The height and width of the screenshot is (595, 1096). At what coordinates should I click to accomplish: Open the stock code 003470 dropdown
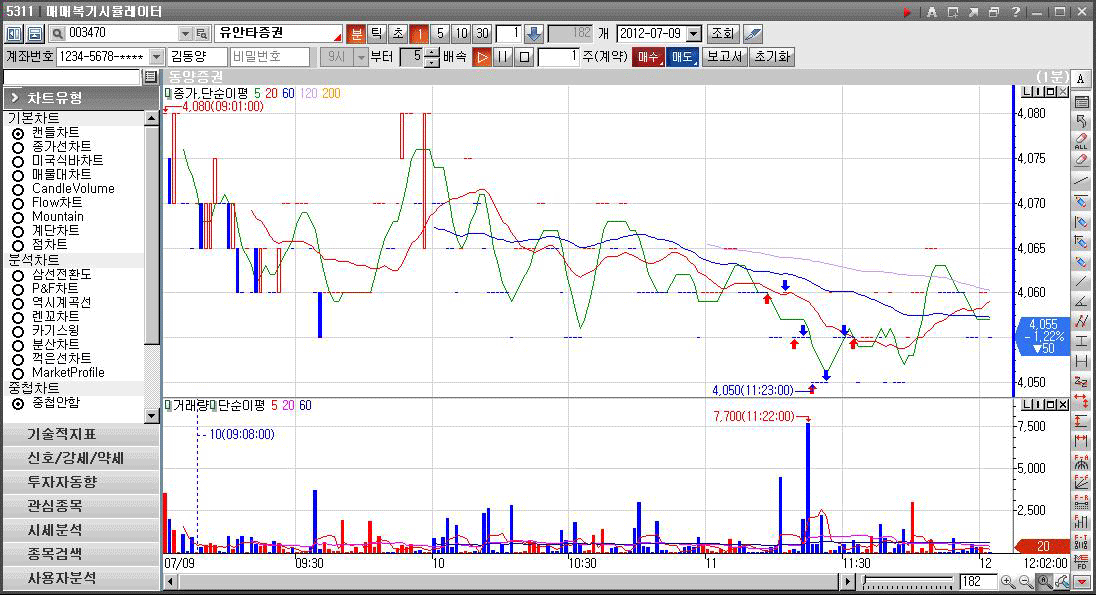[185, 34]
